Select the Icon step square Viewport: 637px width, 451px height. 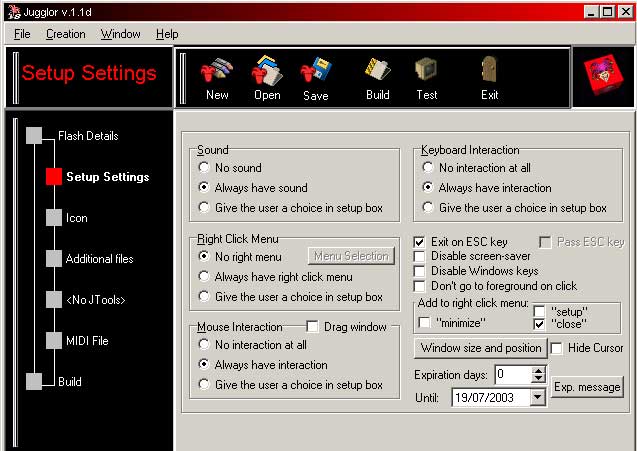pyautogui.click(x=54, y=218)
